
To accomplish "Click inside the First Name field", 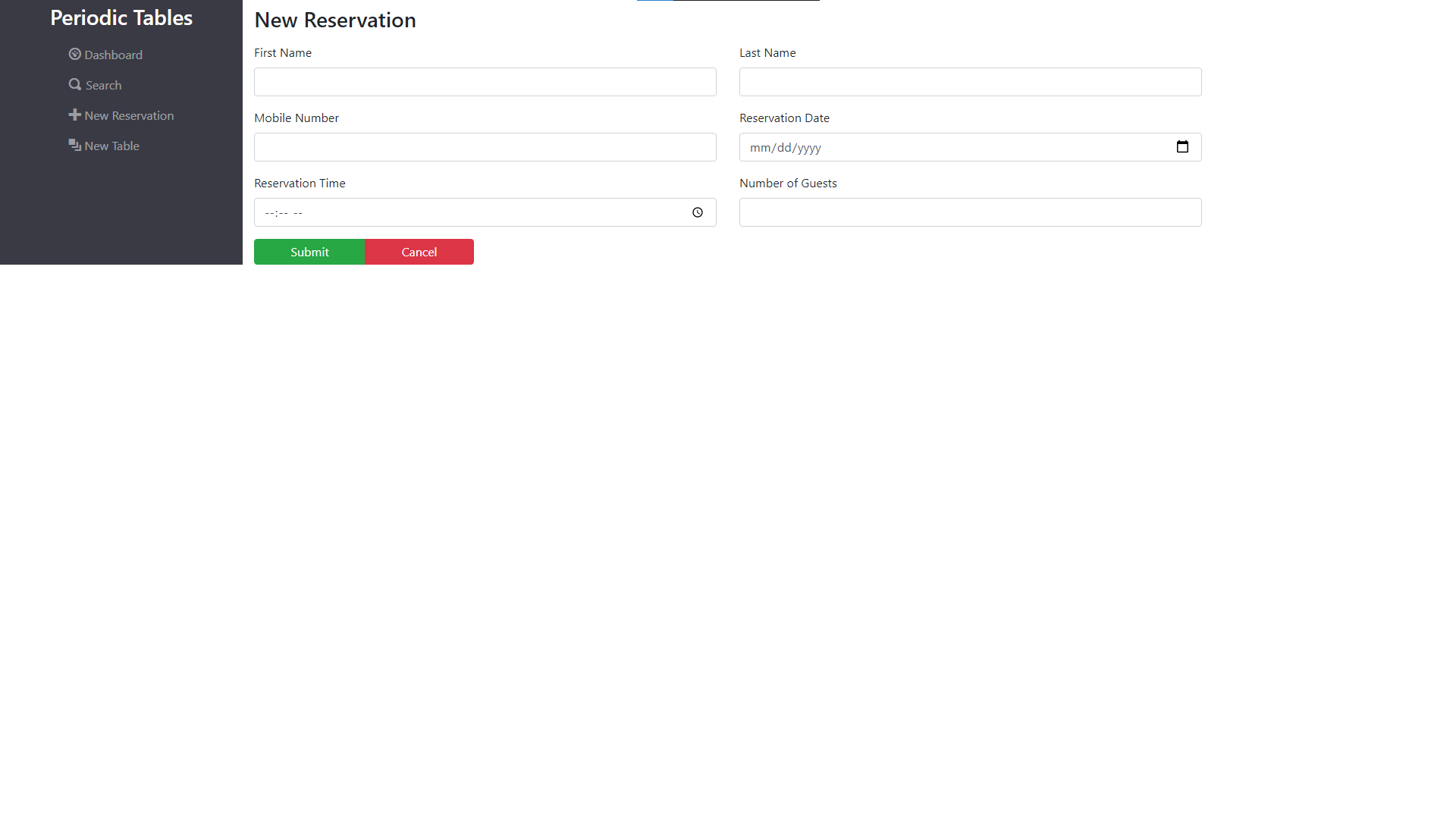I will click(485, 81).
